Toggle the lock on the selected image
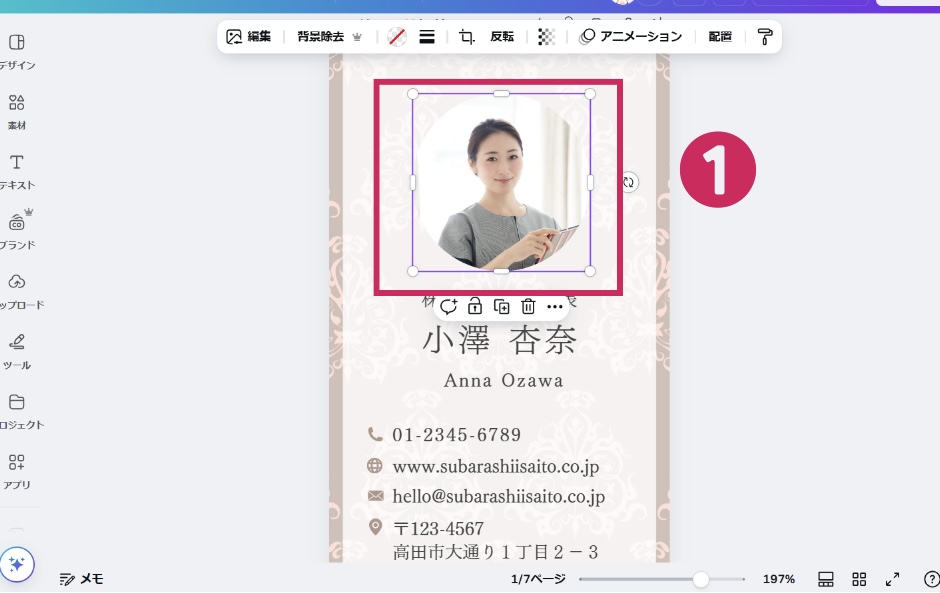The width and height of the screenshot is (940, 593). pyautogui.click(x=475, y=307)
